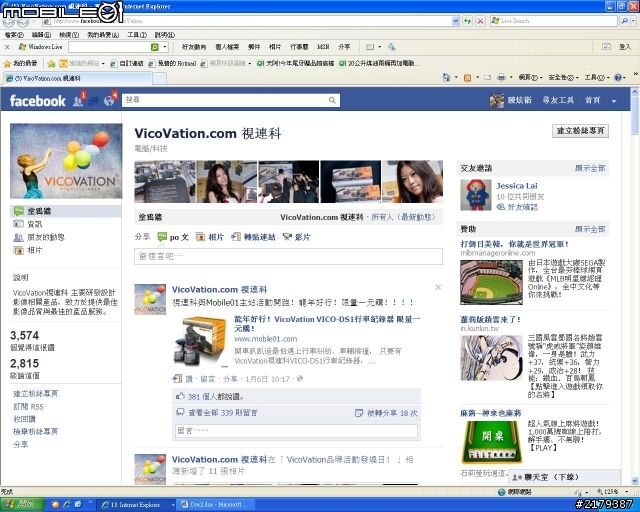Choose the po 文 share option

coord(173,237)
